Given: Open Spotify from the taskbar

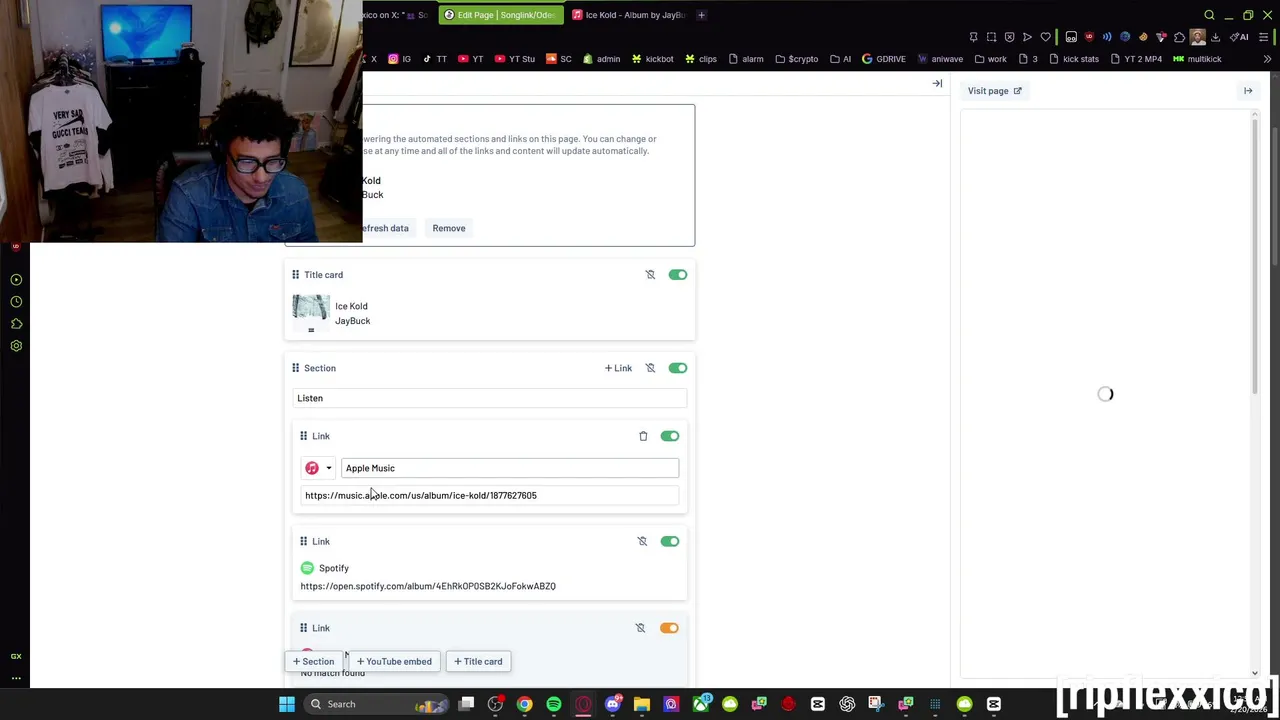Looking at the screenshot, I should (x=554, y=704).
